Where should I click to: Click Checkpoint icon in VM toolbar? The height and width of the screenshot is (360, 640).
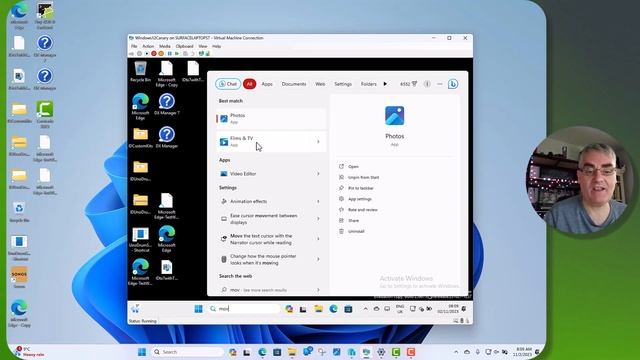pos(185,53)
